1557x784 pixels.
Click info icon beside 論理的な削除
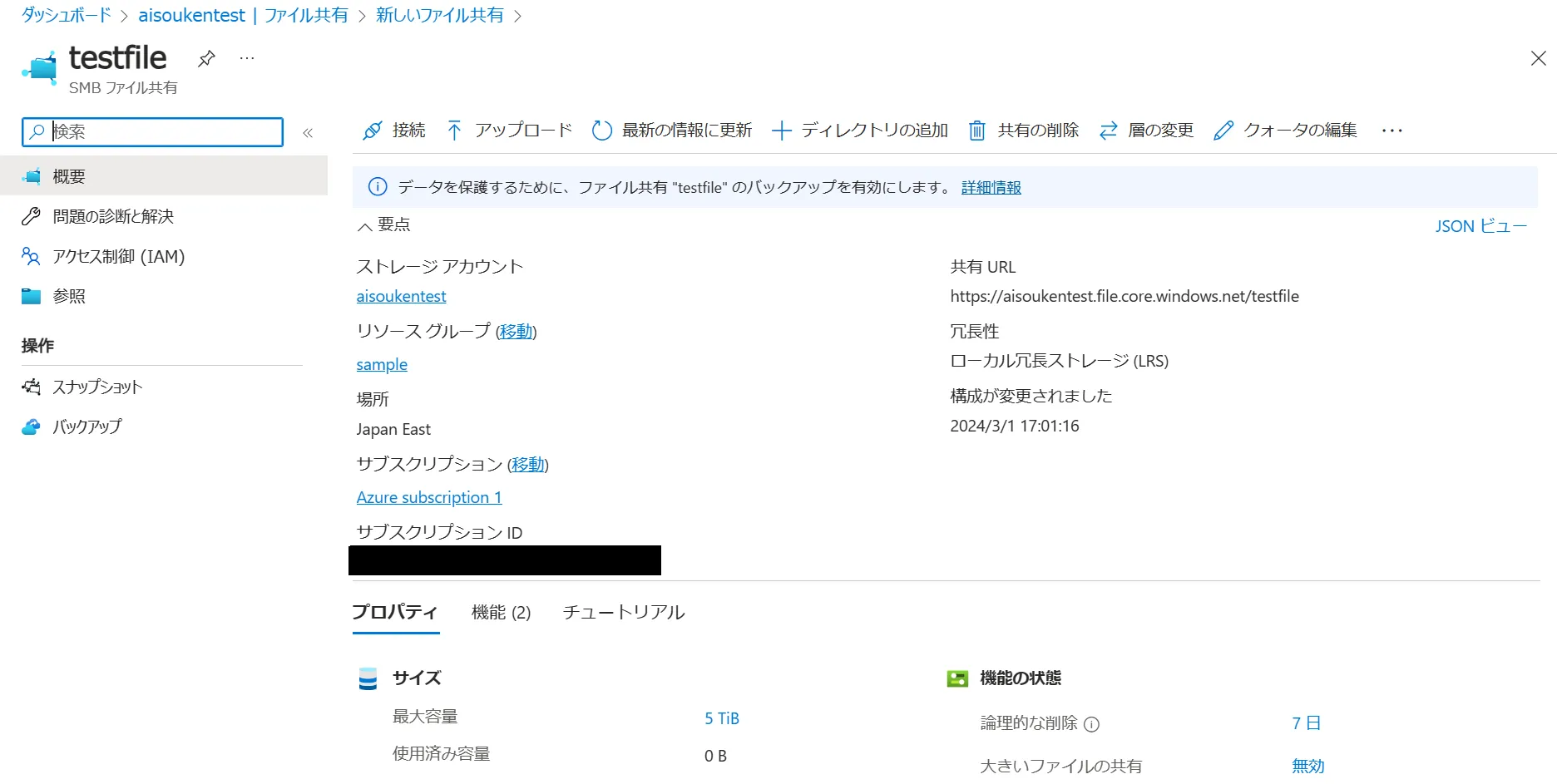coord(1092,724)
